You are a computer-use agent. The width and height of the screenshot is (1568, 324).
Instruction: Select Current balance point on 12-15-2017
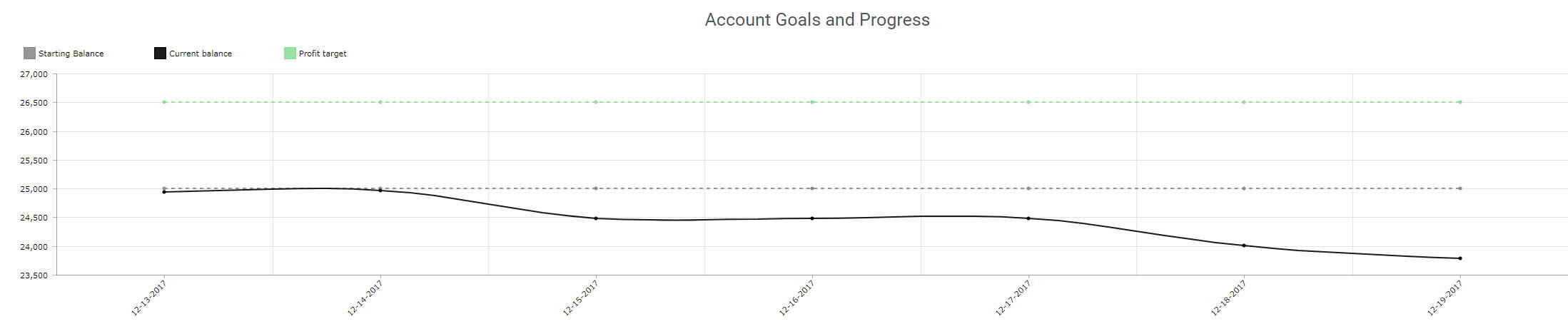(x=596, y=218)
